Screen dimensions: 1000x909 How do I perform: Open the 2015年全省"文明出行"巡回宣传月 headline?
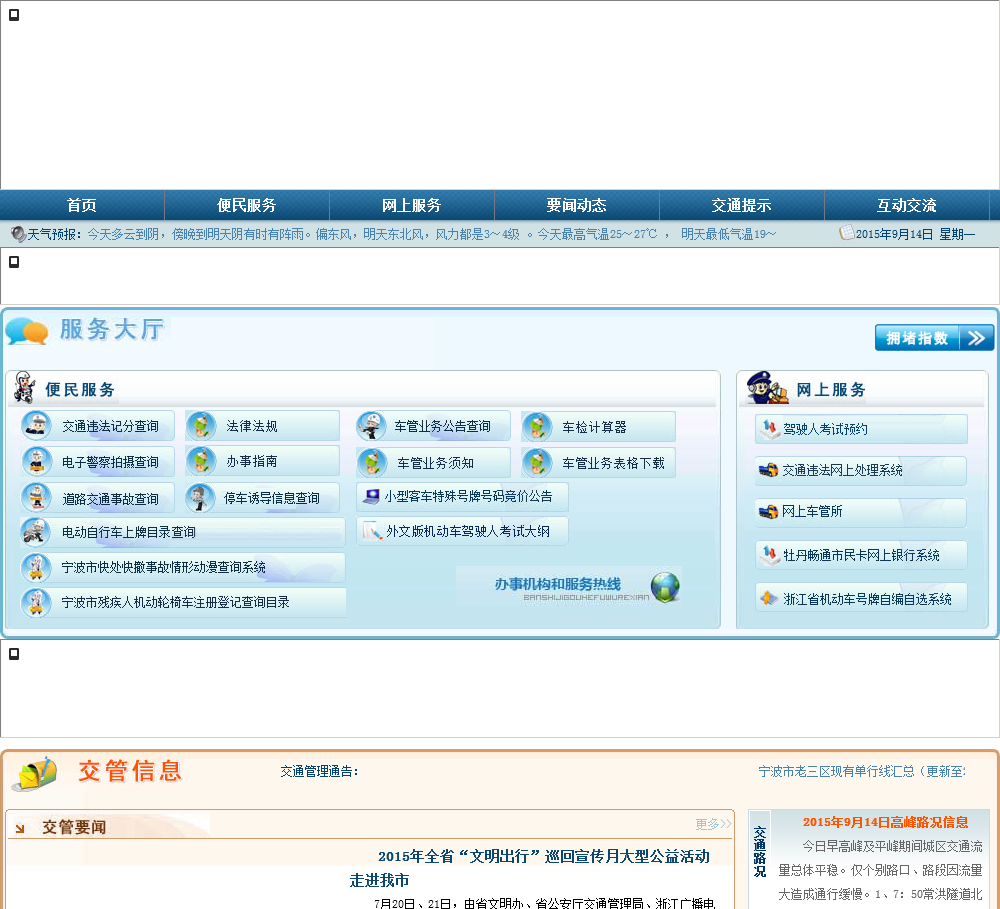530,868
